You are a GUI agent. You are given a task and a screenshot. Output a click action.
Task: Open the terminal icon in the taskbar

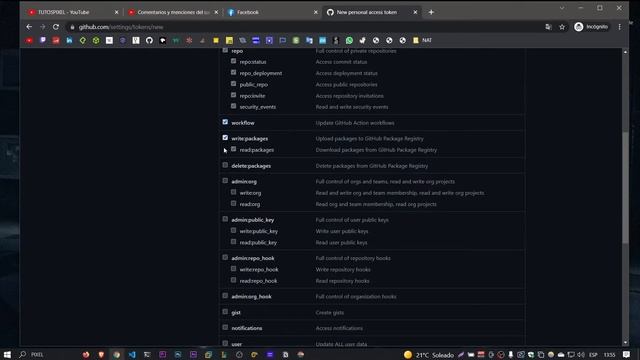[147, 355]
